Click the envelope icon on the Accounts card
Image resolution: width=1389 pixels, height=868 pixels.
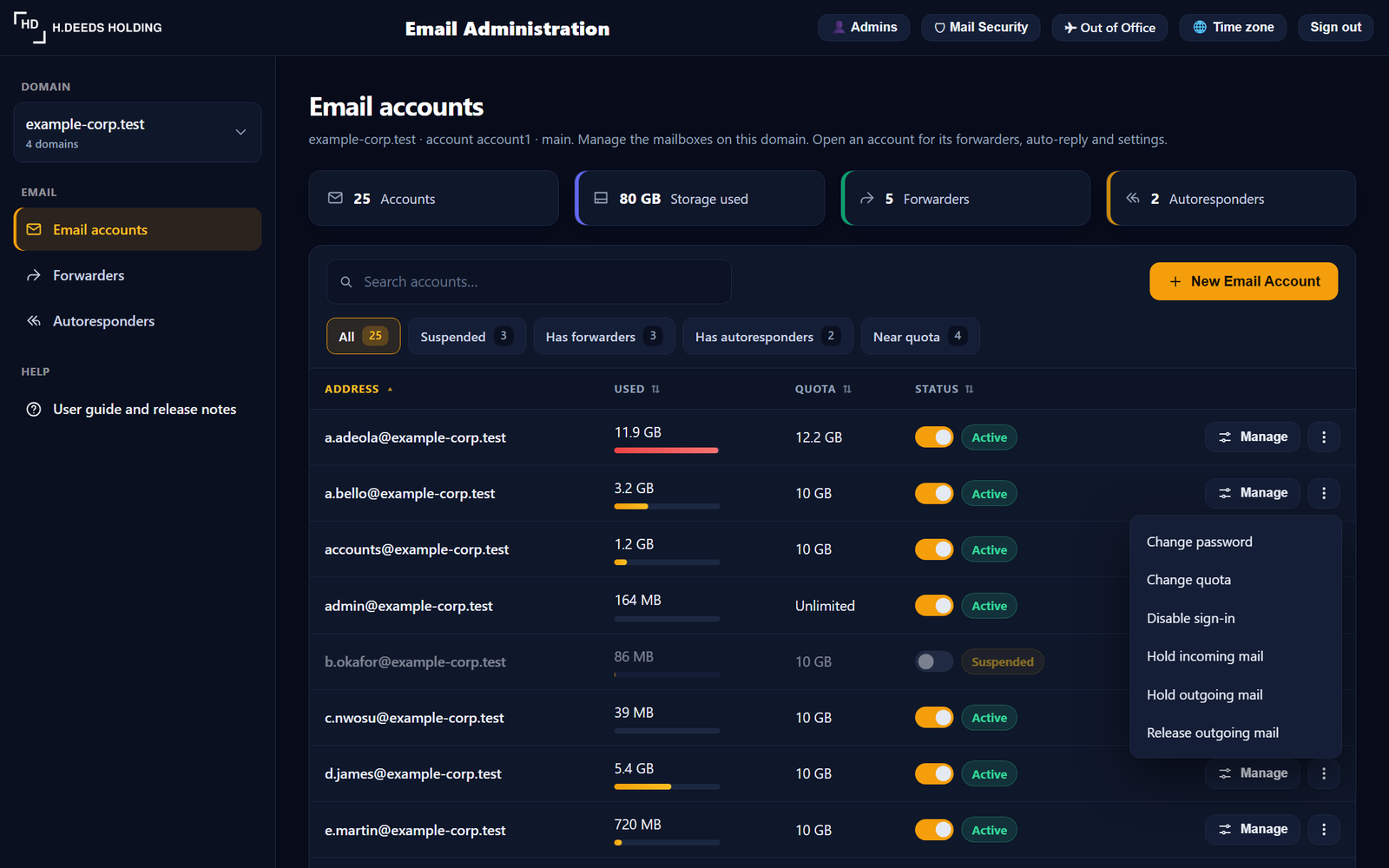tap(335, 199)
